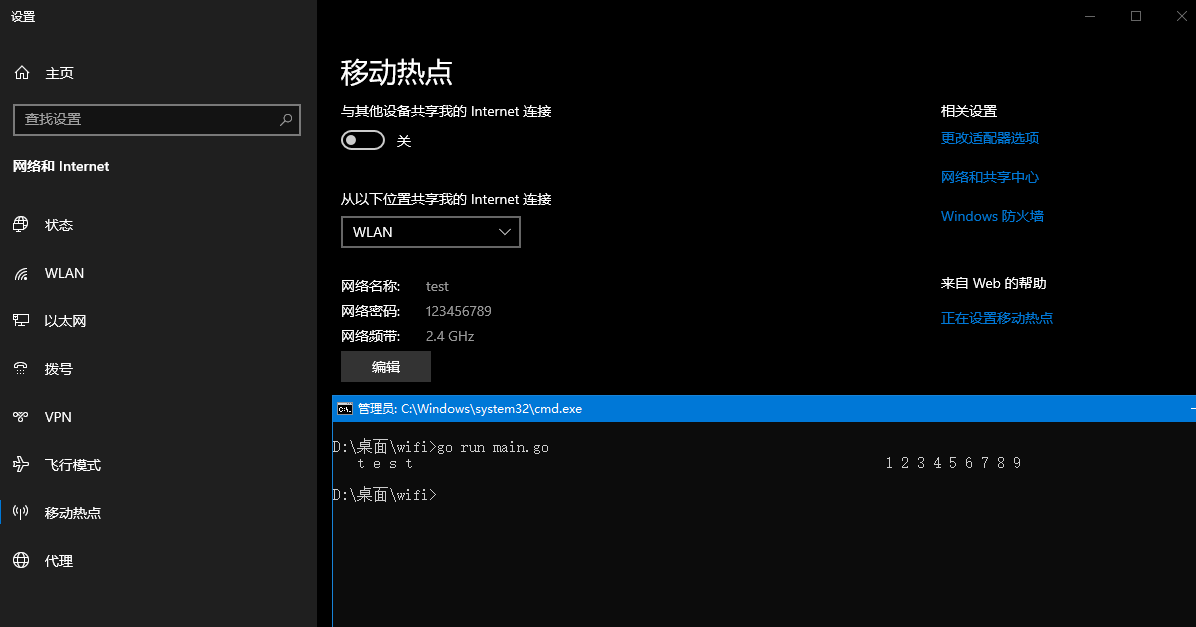Click the network password 123456789 value
The height and width of the screenshot is (627, 1196).
[458, 311]
